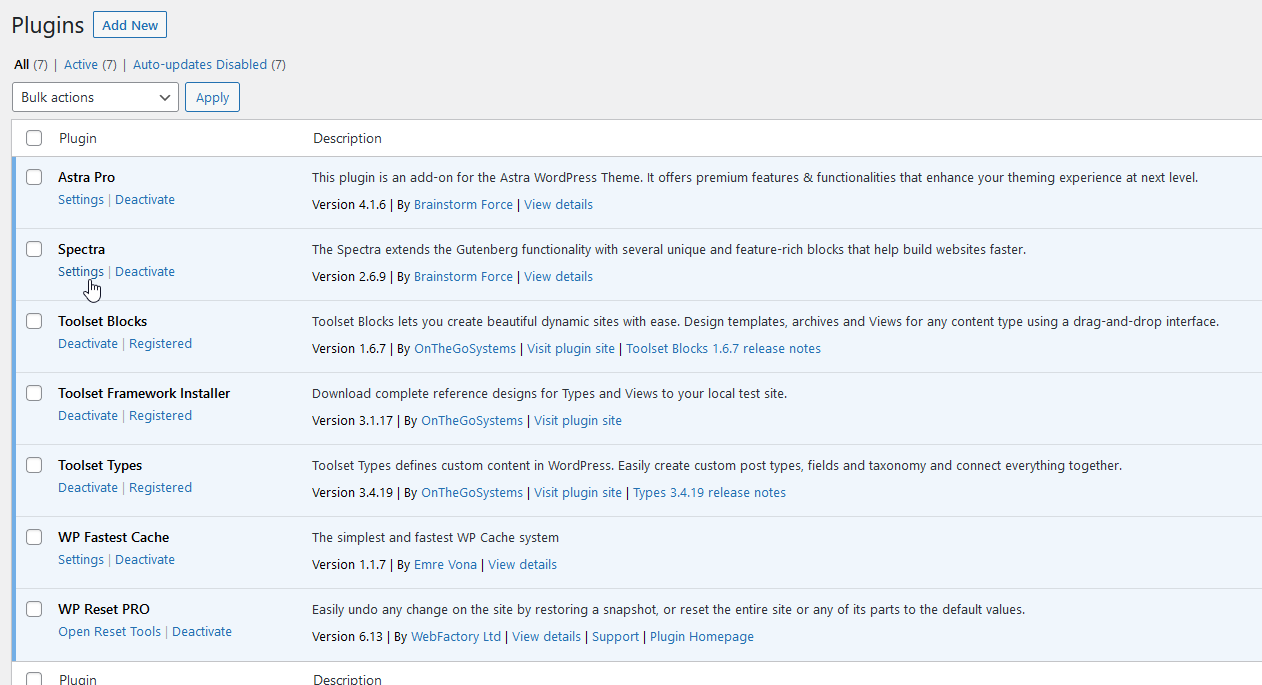1262x685 pixels.
Task: Click the Astra Pro plugin name
Action: 86,177
